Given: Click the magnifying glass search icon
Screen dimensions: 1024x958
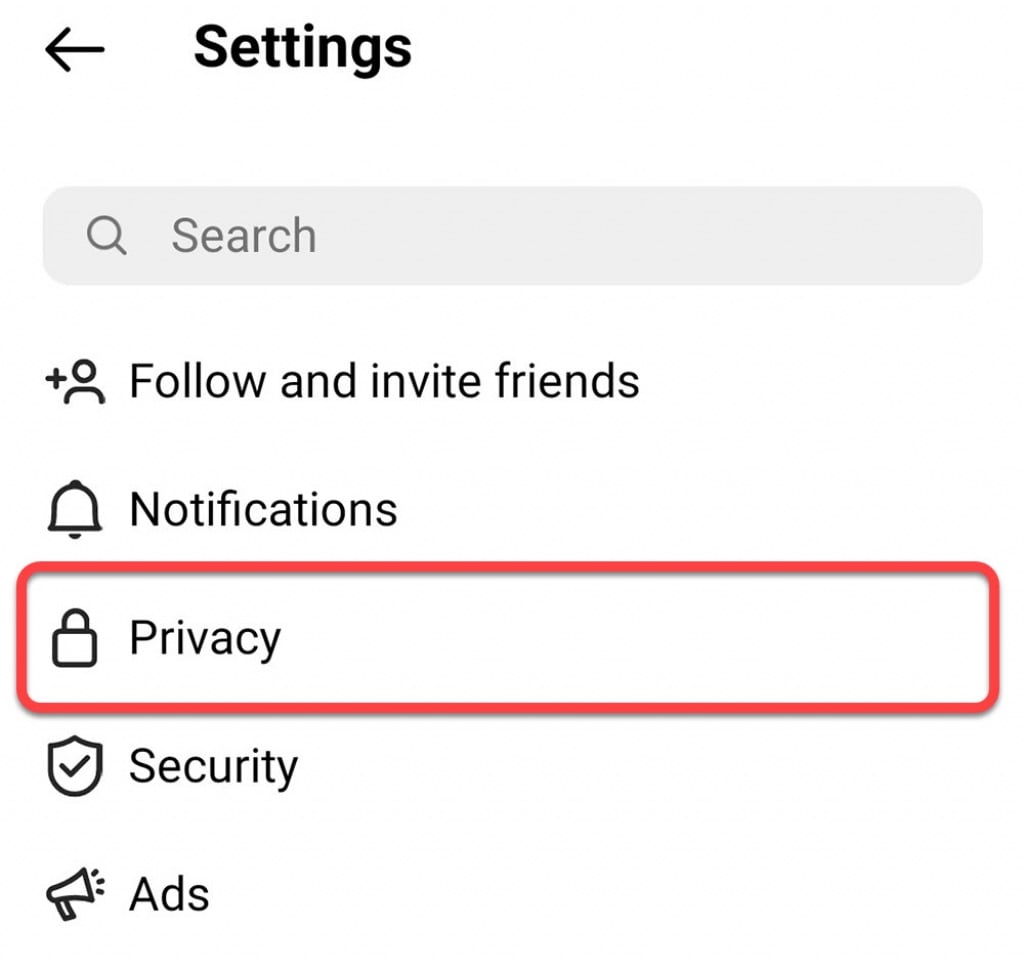Looking at the screenshot, I should 106,236.
